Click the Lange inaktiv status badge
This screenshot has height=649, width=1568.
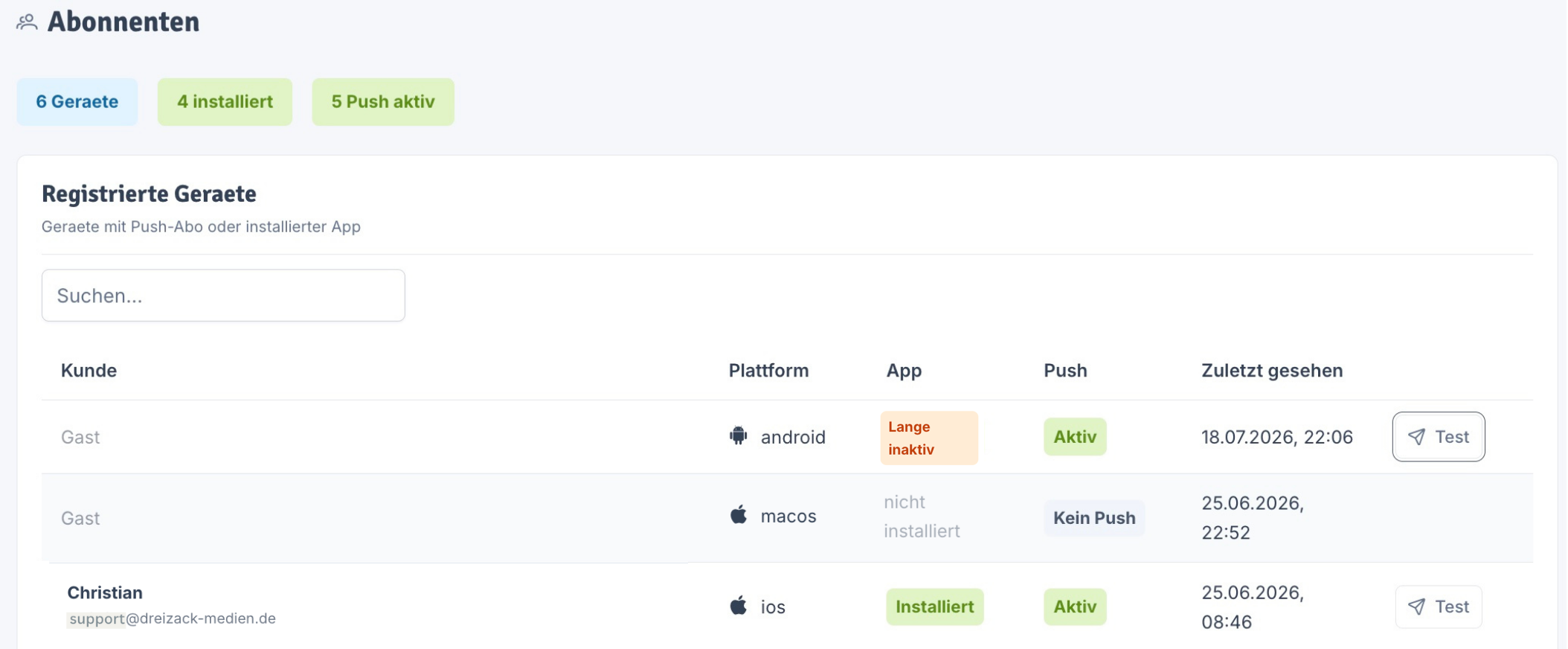coord(929,438)
